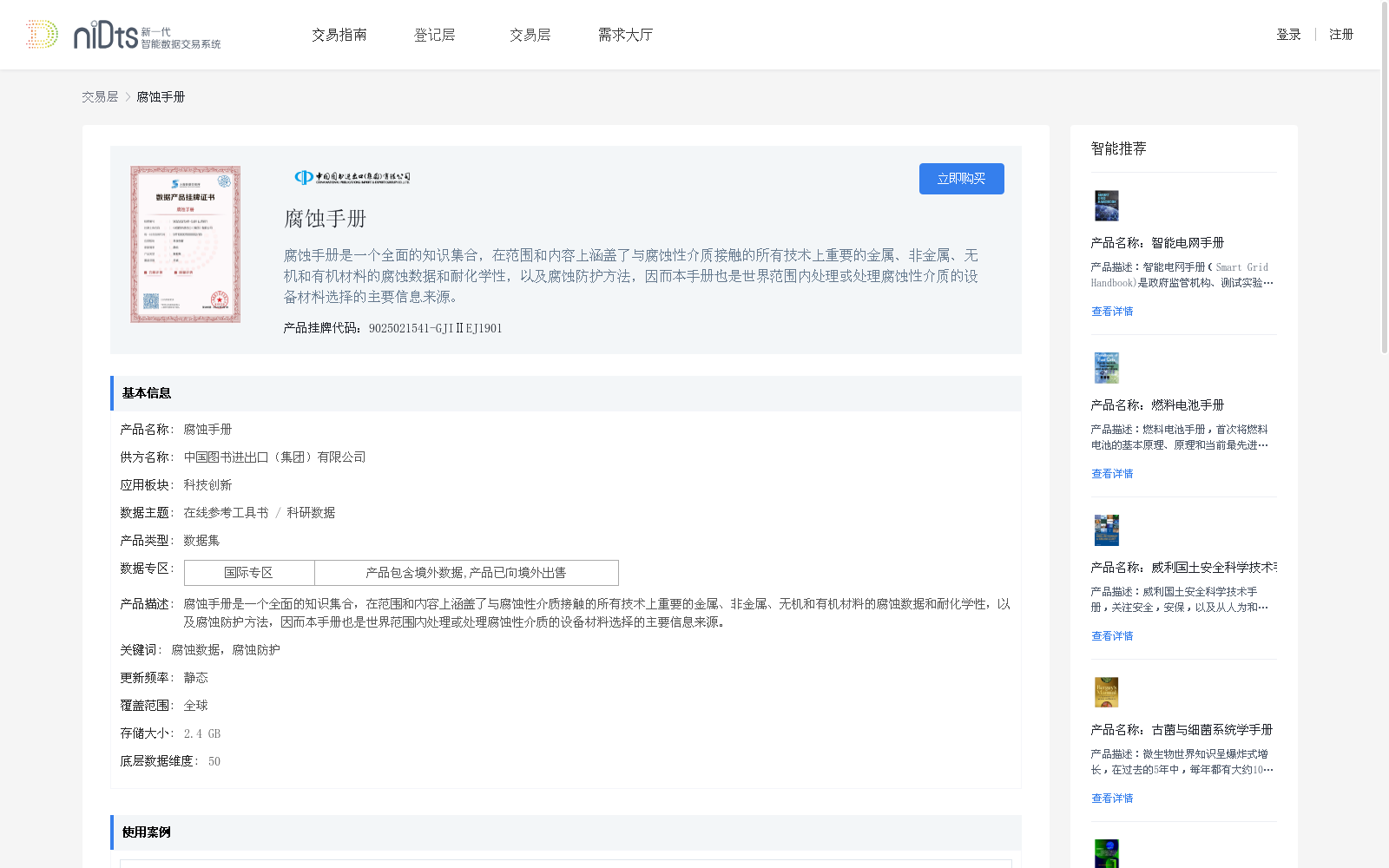
Task: Click product name 威利国土安全科学技术
Action: coord(1214,568)
